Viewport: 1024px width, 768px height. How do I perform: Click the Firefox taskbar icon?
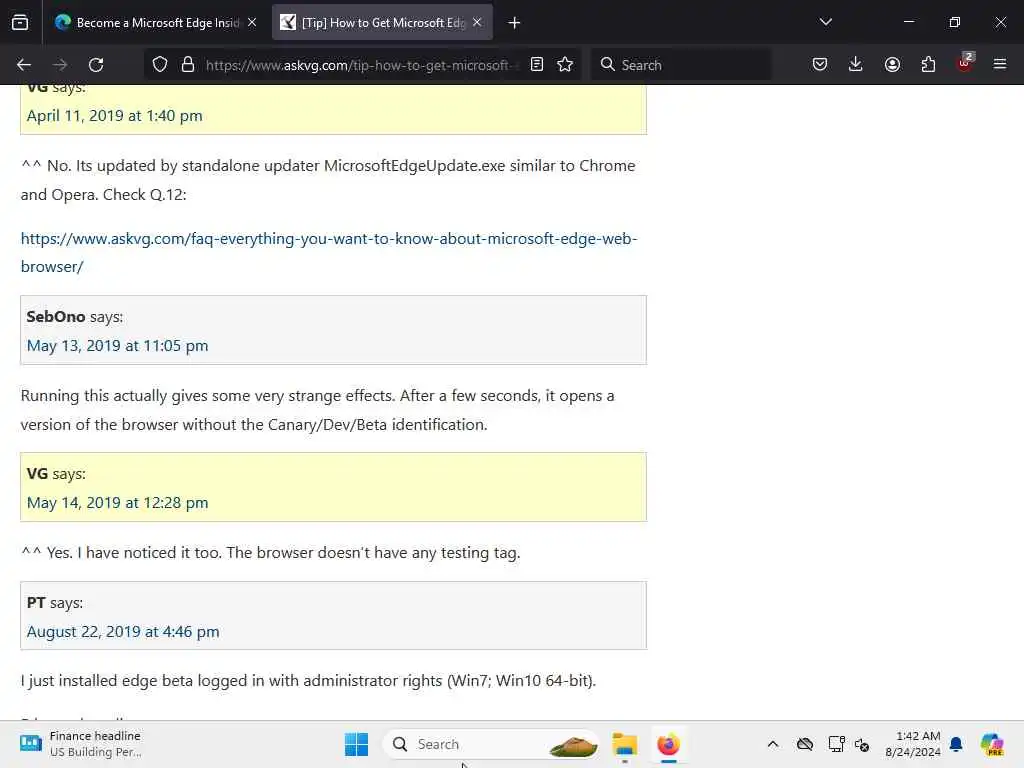click(x=668, y=744)
